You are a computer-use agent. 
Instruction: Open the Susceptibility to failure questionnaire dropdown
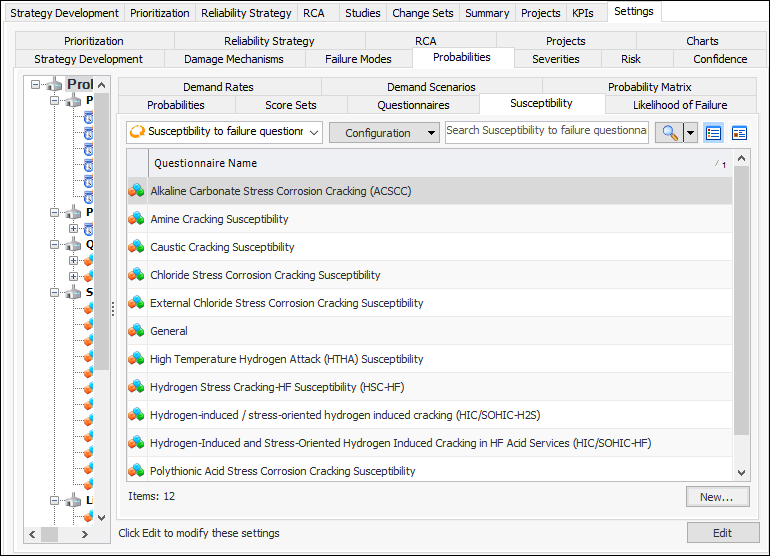(x=226, y=132)
